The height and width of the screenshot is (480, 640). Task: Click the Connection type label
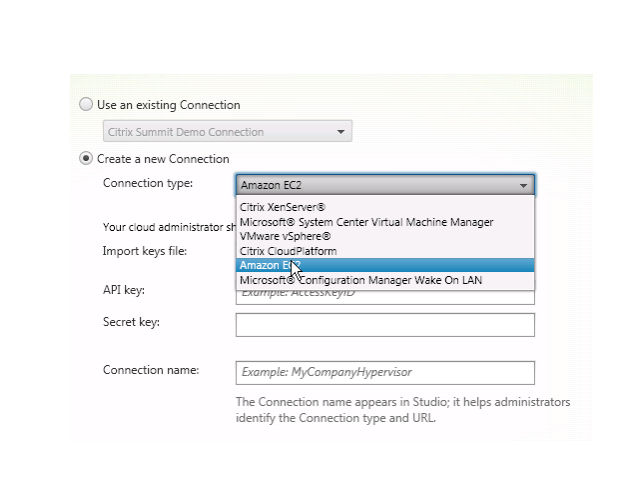(x=148, y=183)
